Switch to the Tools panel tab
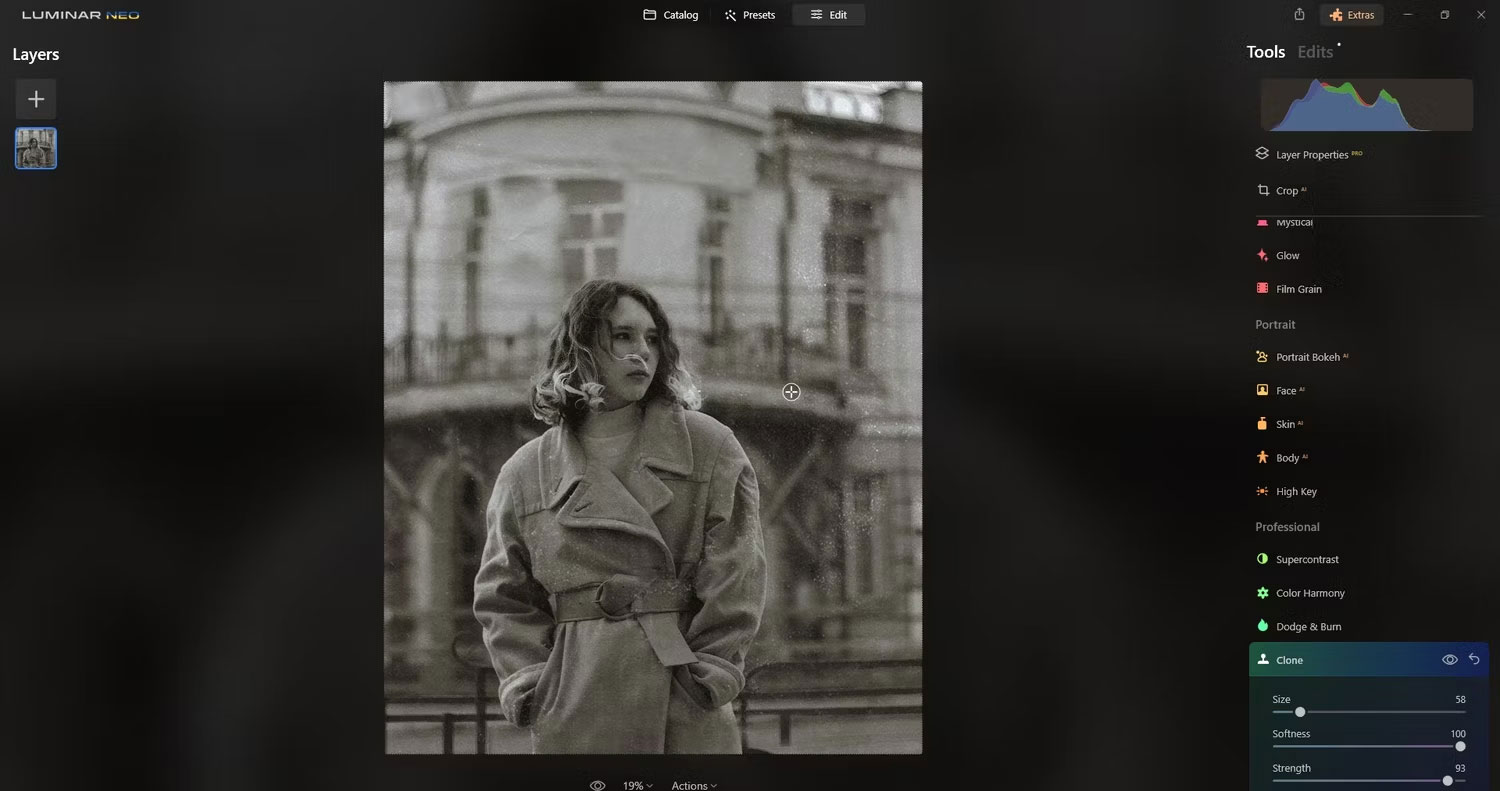The width and height of the screenshot is (1500, 791). click(1265, 52)
